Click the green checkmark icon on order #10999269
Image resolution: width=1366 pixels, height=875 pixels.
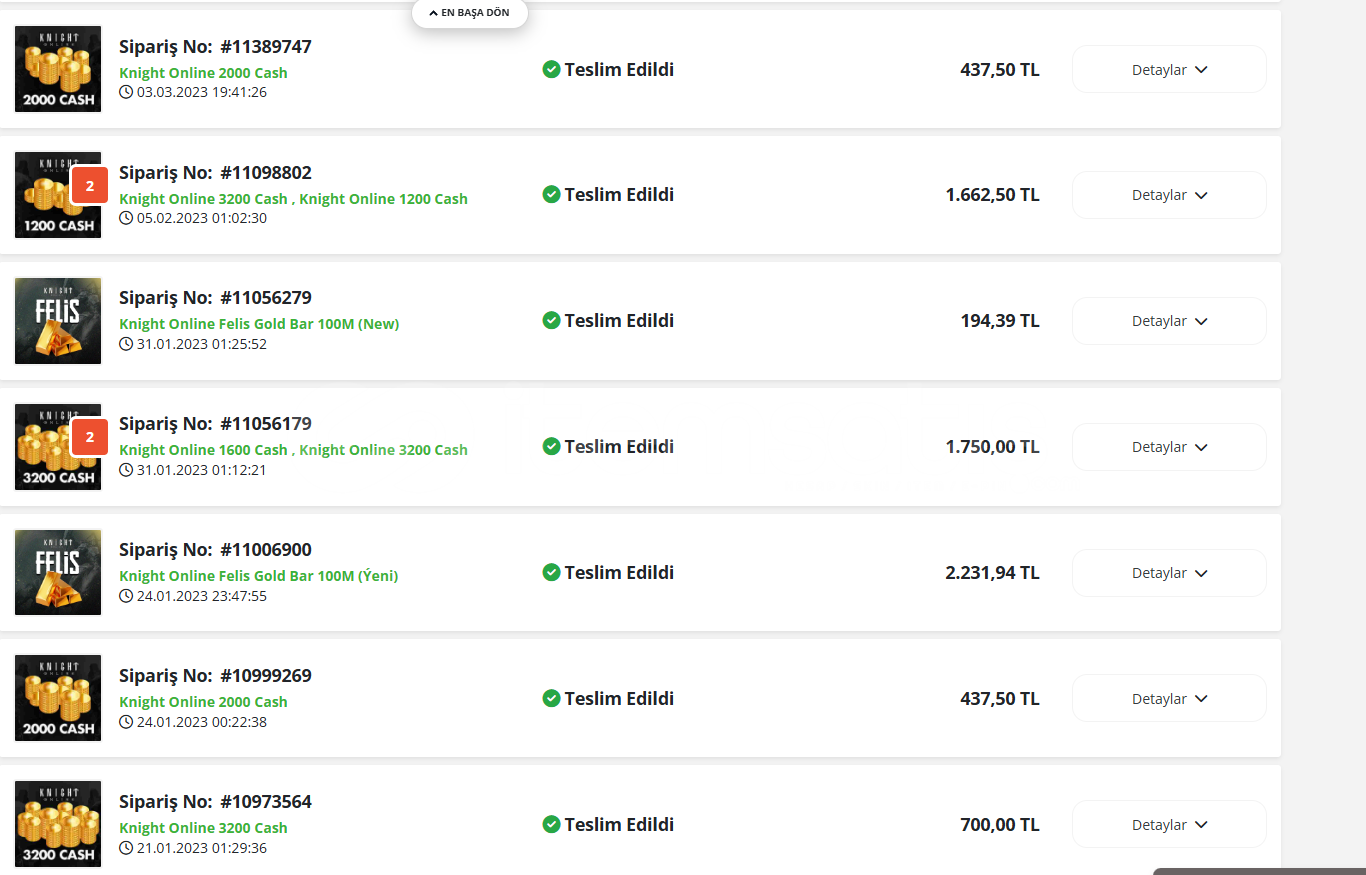click(551, 698)
